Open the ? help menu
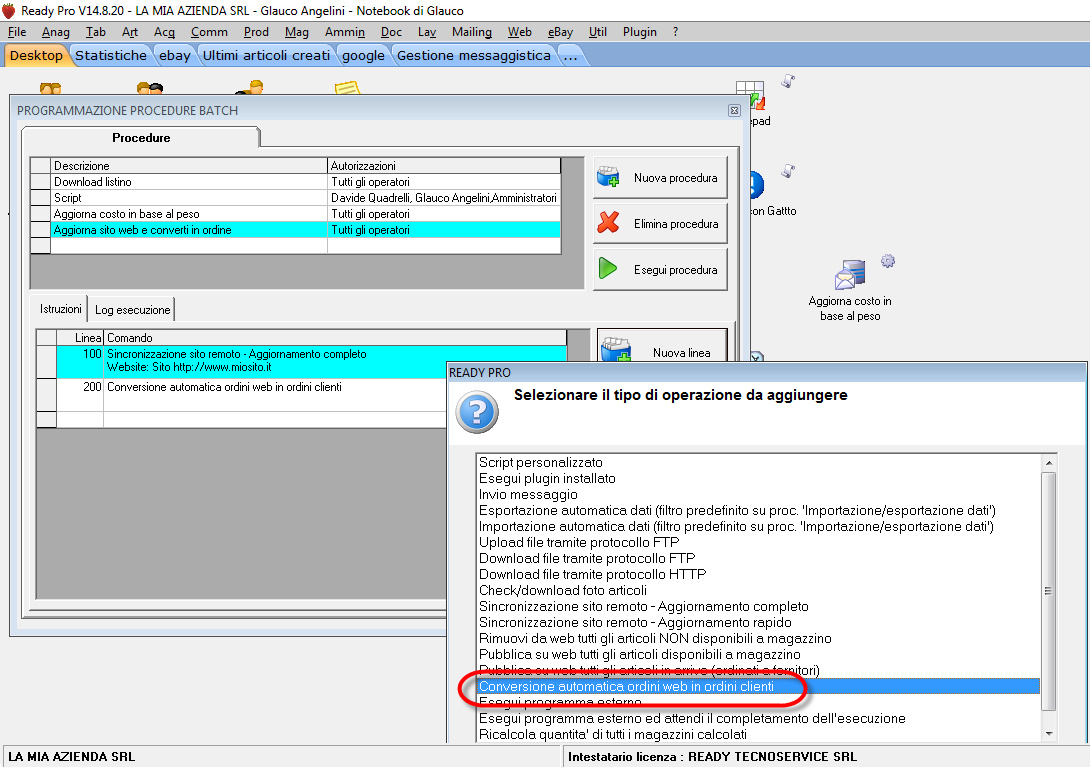The image size is (1090, 768). (x=675, y=32)
